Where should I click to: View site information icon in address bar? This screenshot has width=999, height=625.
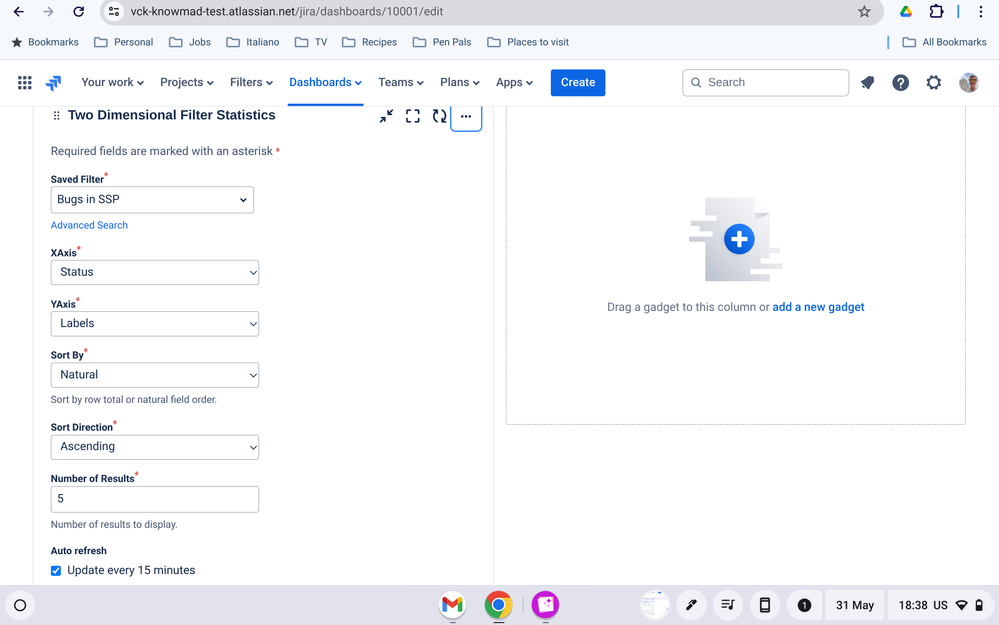click(x=114, y=11)
